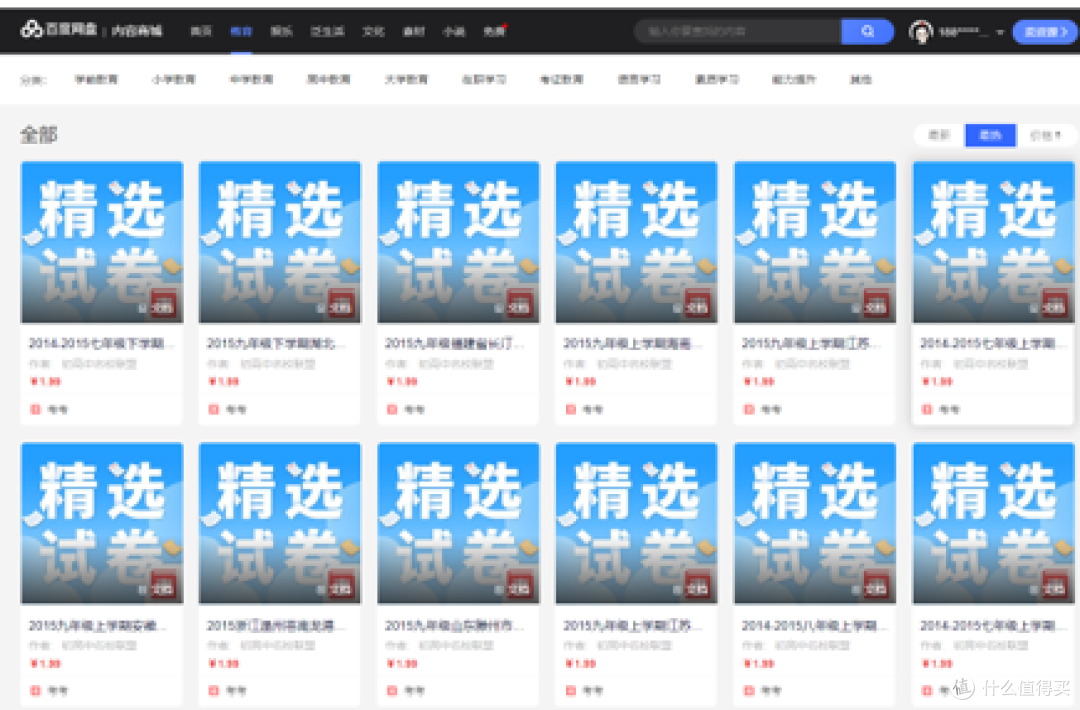Viewport: 1080px width, 710px height.
Task: Open the 小说 nav tab
Action: [x=454, y=32]
